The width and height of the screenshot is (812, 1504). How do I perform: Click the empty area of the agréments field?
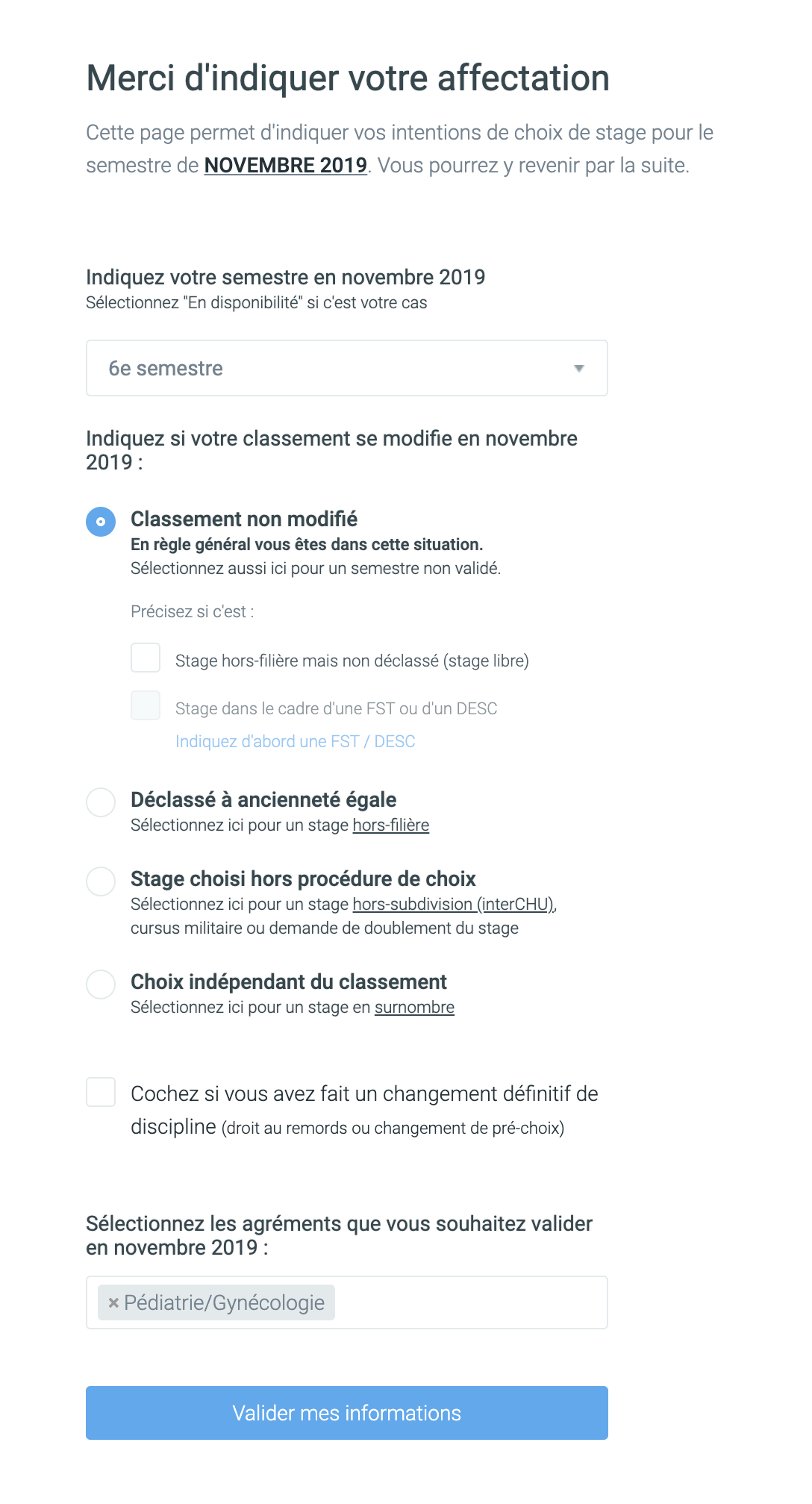click(x=470, y=1303)
